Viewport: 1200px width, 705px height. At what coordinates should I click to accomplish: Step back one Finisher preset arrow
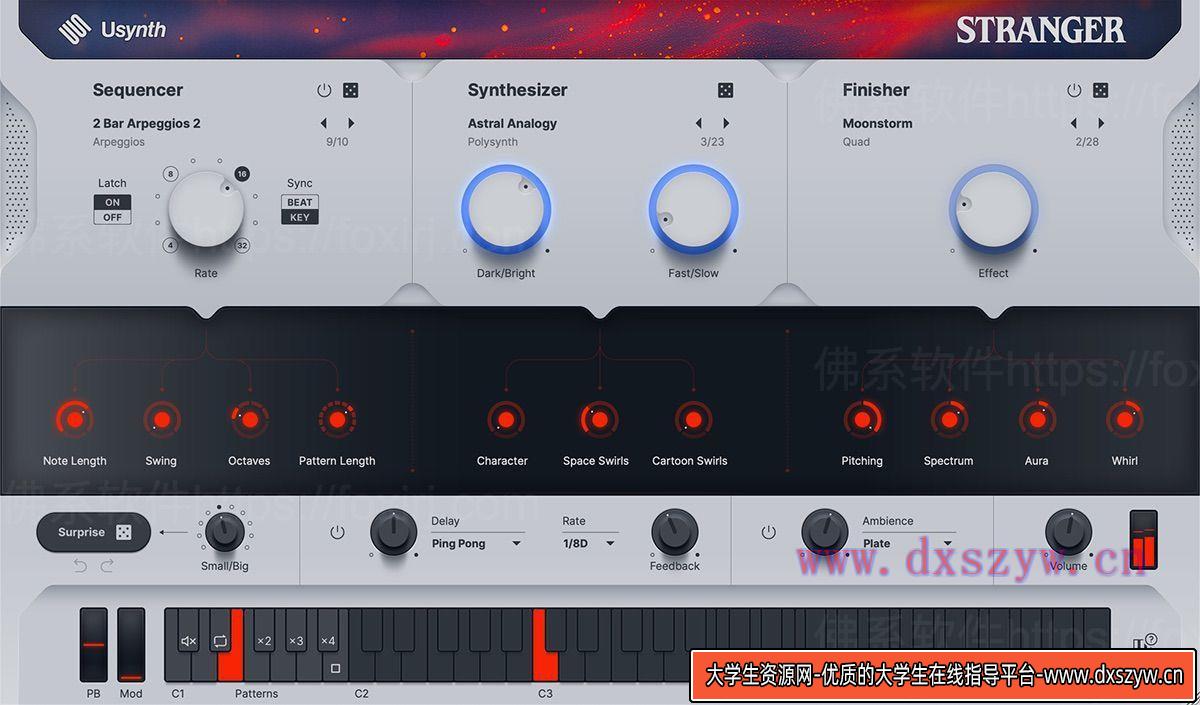click(1074, 124)
